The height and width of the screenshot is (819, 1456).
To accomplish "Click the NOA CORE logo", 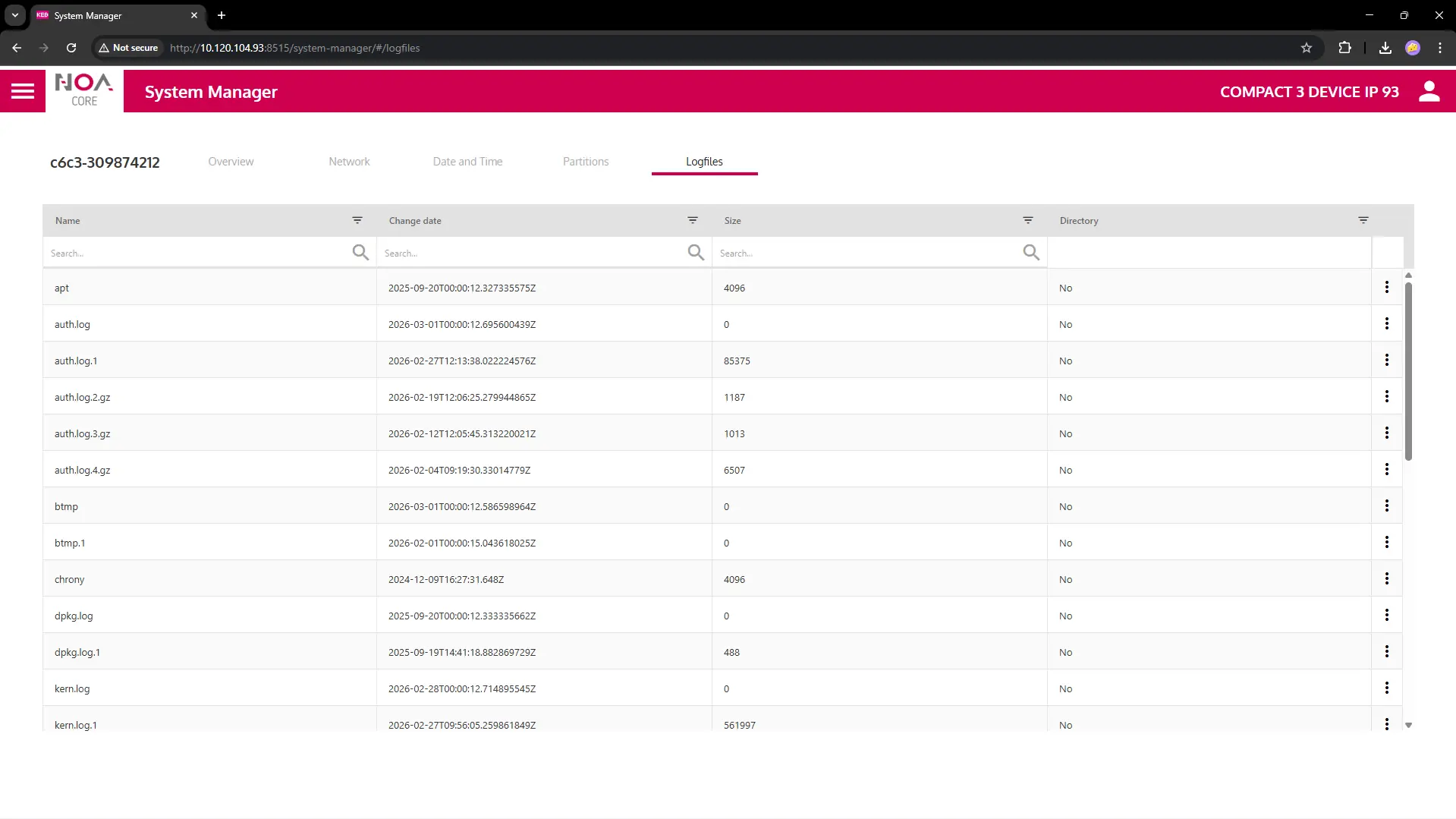I will pos(84,90).
